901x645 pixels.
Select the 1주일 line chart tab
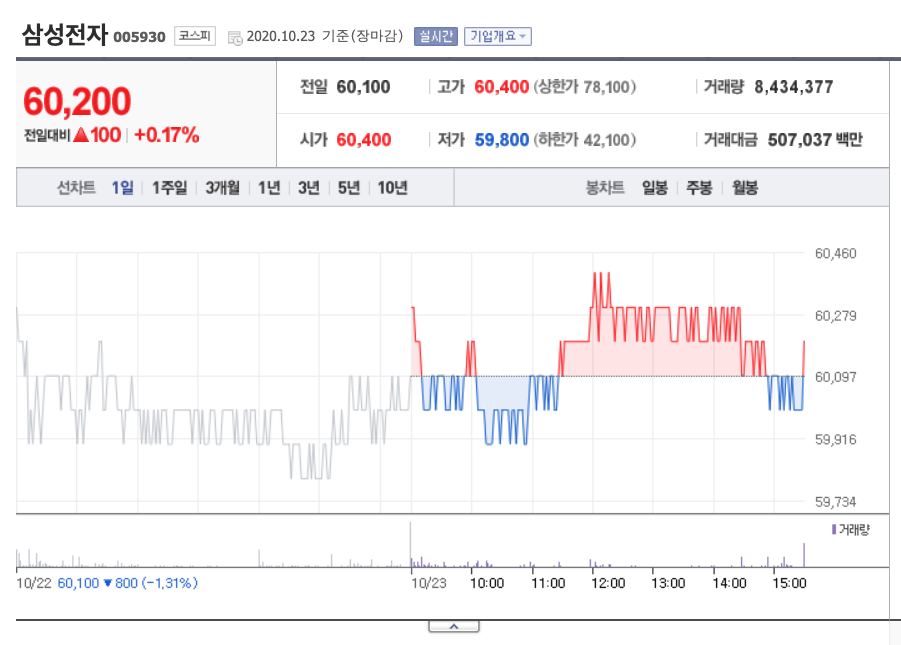pos(170,187)
